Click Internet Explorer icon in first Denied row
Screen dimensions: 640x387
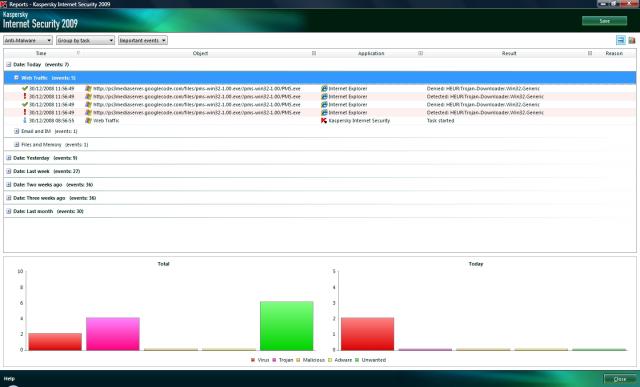click(324, 88)
